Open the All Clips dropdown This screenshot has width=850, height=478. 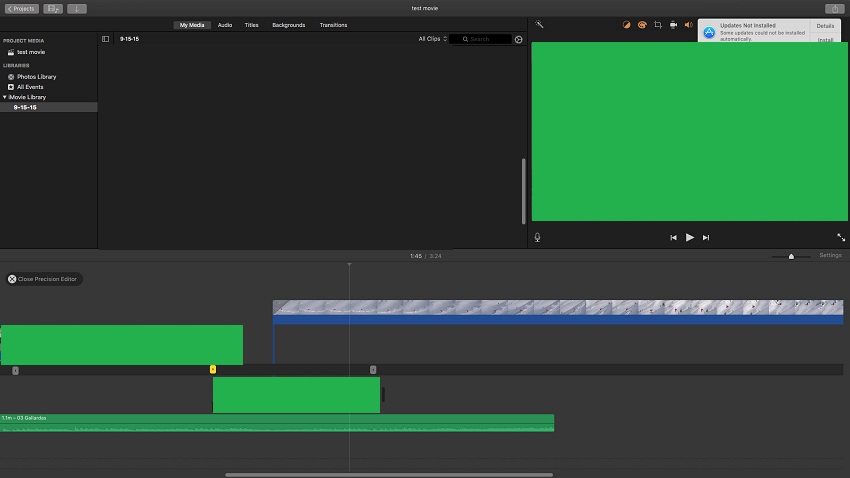(x=433, y=39)
